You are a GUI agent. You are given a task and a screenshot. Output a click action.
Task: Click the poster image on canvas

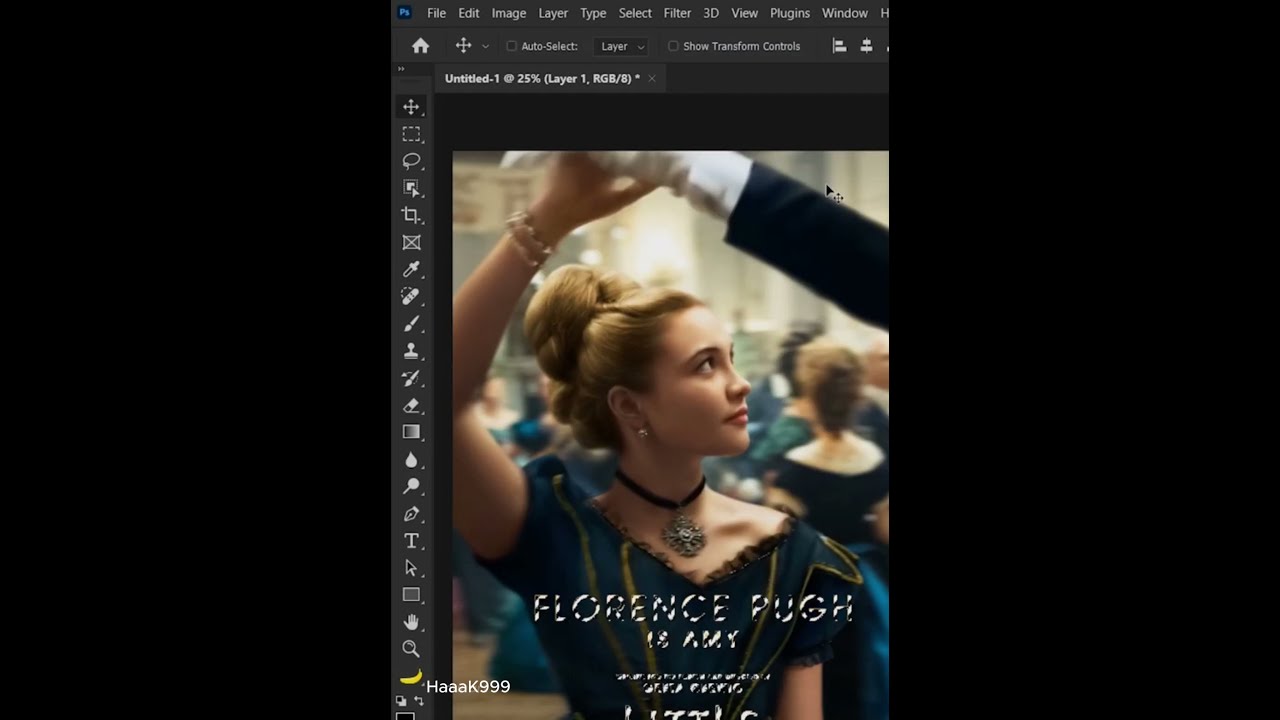(x=670, y=435)
